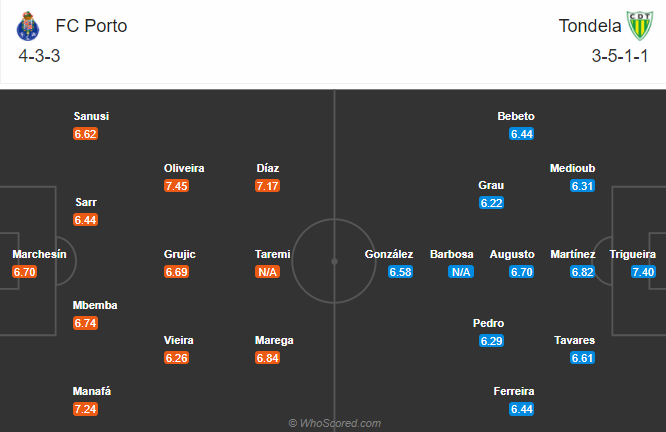Select Manafá's 7.24 rating badge
Screen dimensions: 666x432
pos(85,409)
